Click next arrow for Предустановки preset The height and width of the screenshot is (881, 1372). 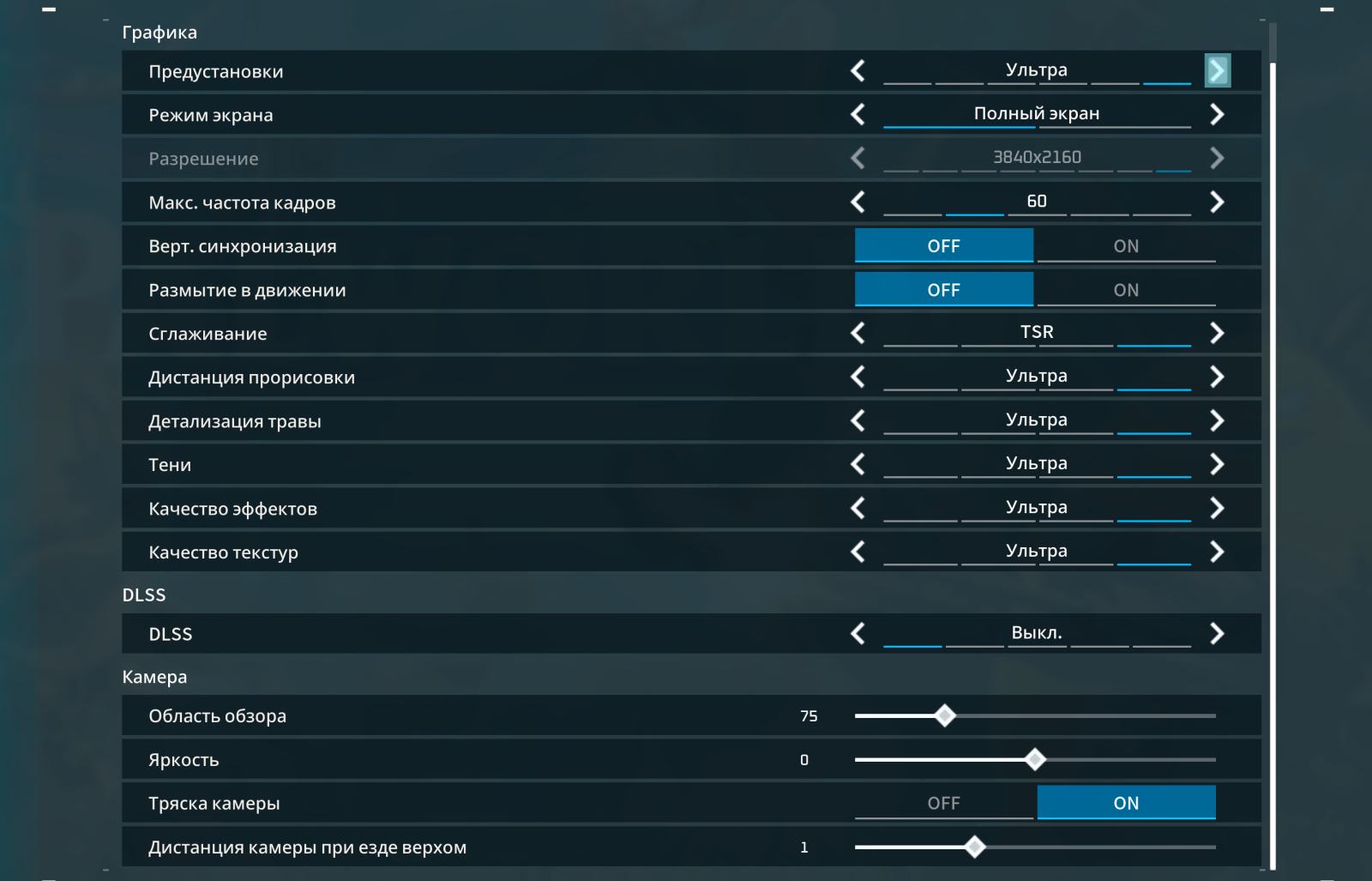(1217, 70)
